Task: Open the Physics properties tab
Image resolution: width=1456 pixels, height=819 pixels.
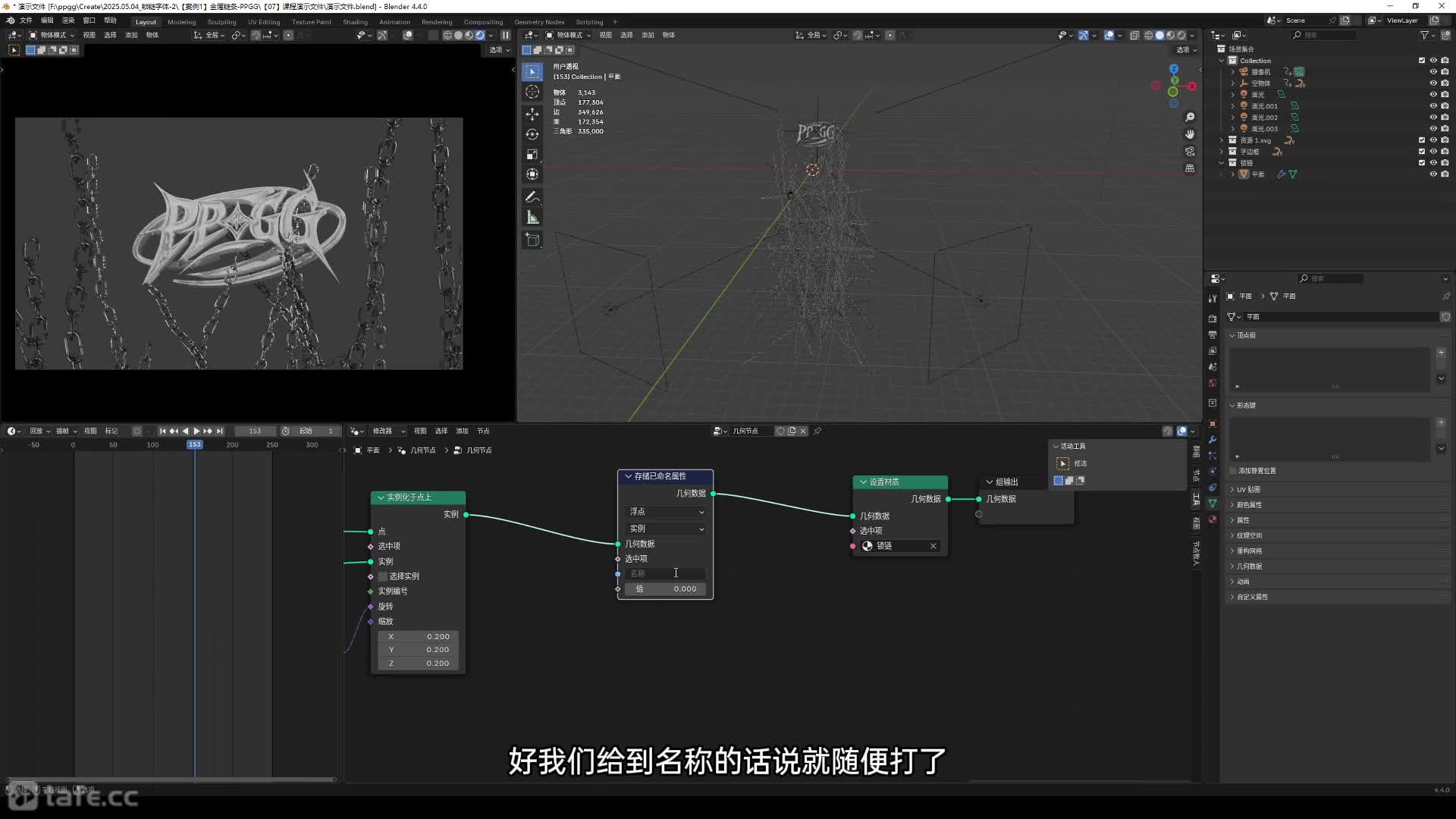Action: click(x=1213, y=472)
